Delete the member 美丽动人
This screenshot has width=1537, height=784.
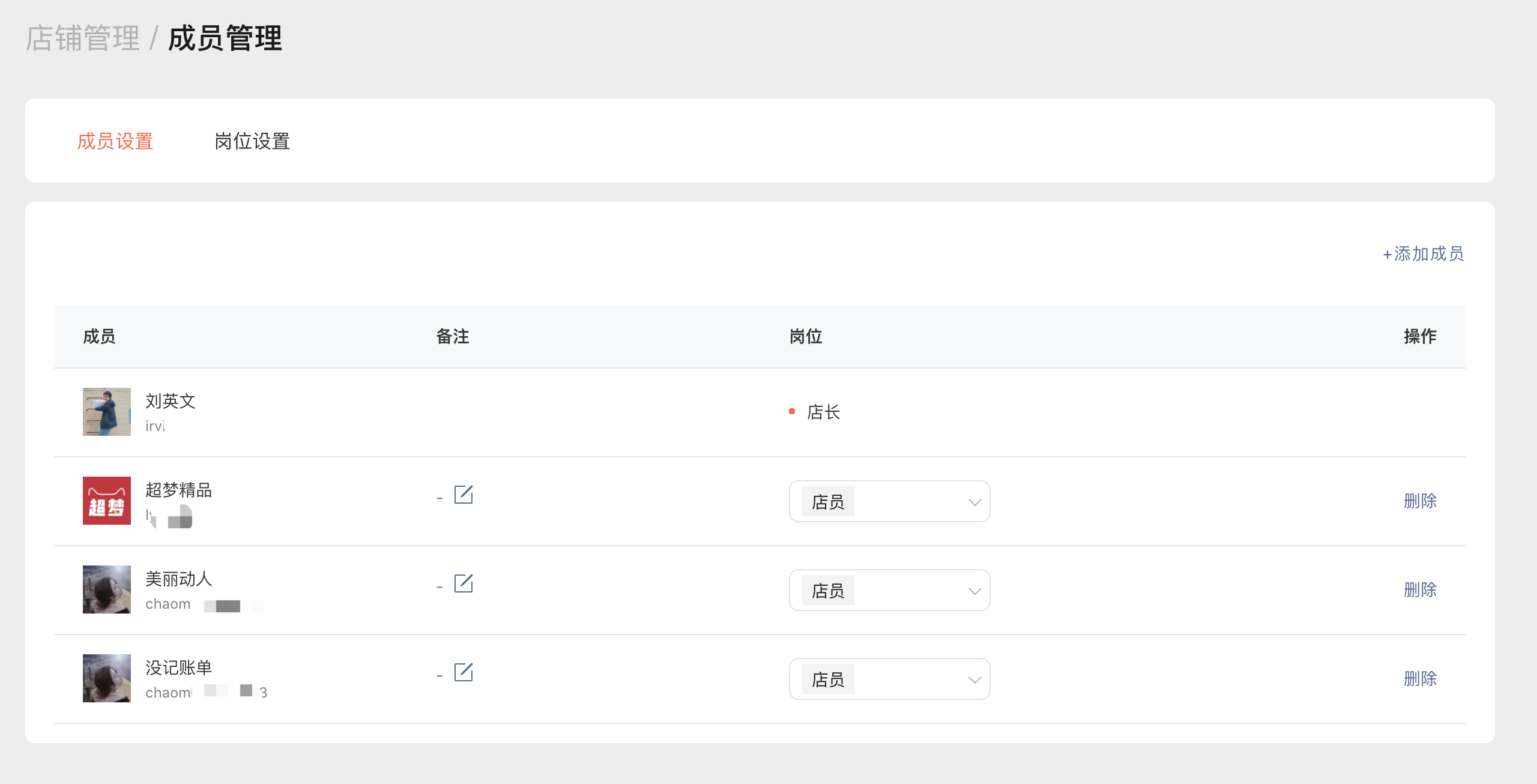(1420, 590)
